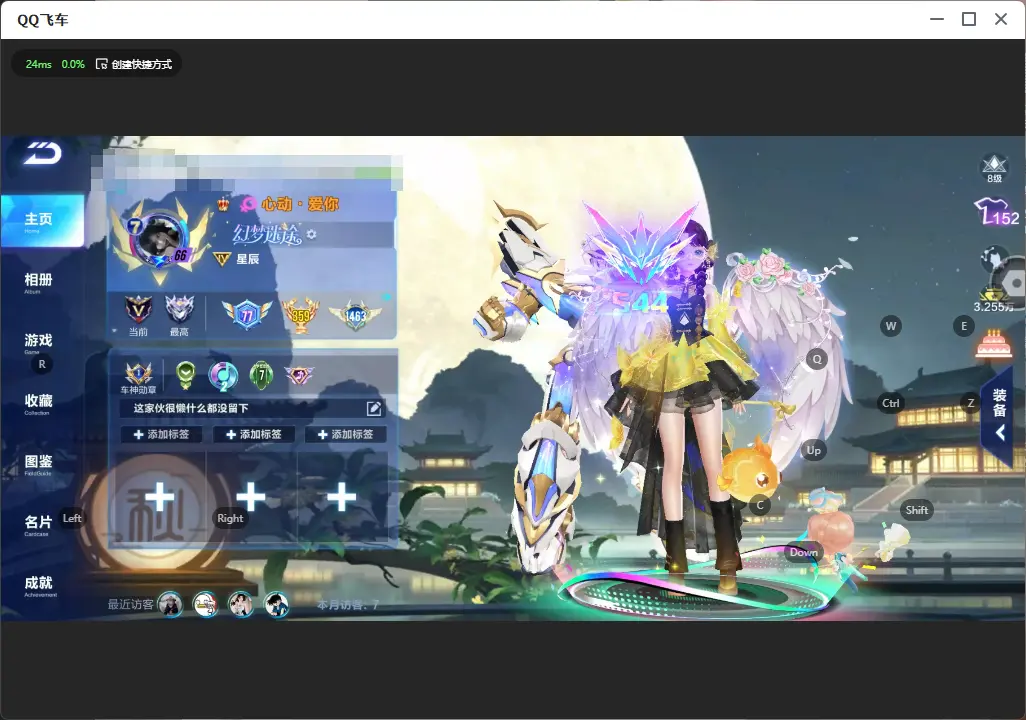
Task: Go to the 收藏 Collection tab
Action: pos(38,403)
